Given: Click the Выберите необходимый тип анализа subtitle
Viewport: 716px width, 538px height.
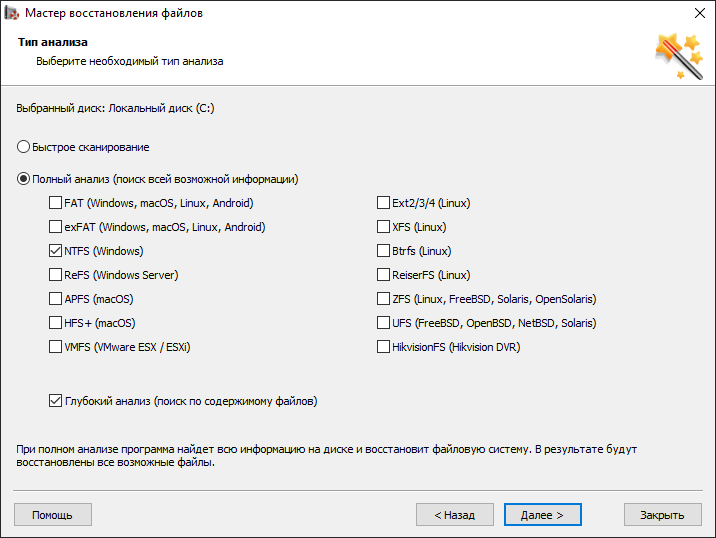Looking at the screenshot, I should pos(130,61).
